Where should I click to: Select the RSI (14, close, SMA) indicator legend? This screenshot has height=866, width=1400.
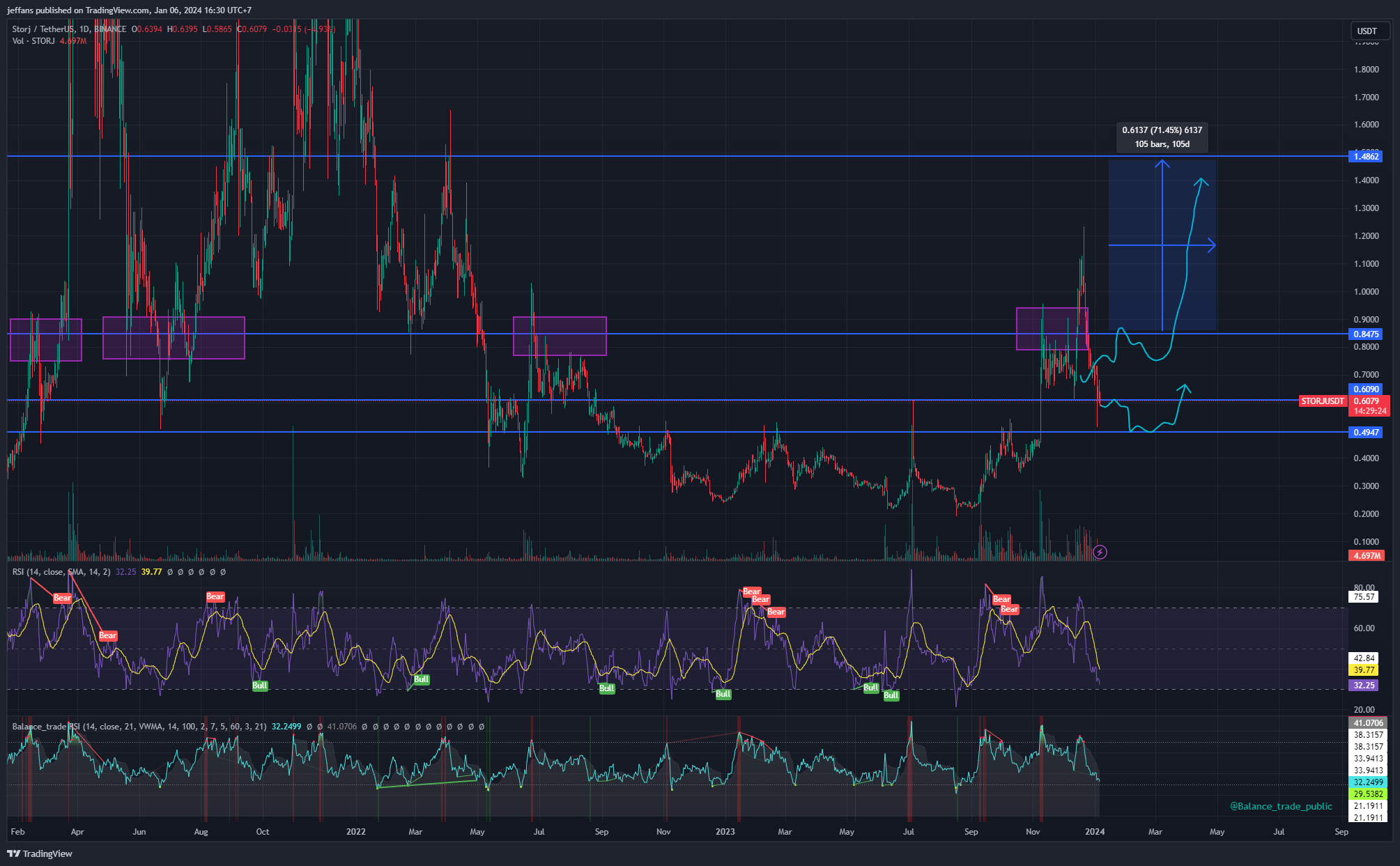(61, 572)
